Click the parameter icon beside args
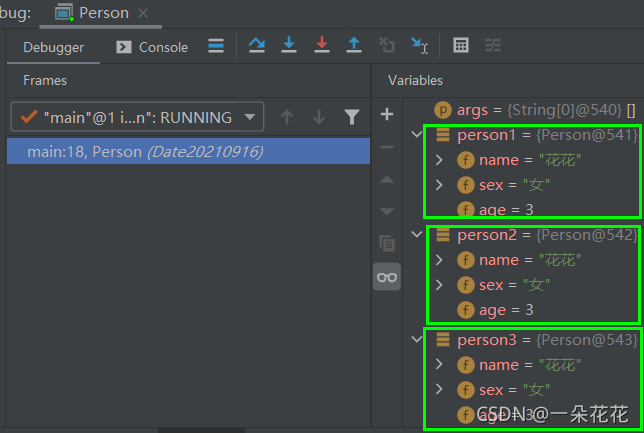 coord(443,110)
